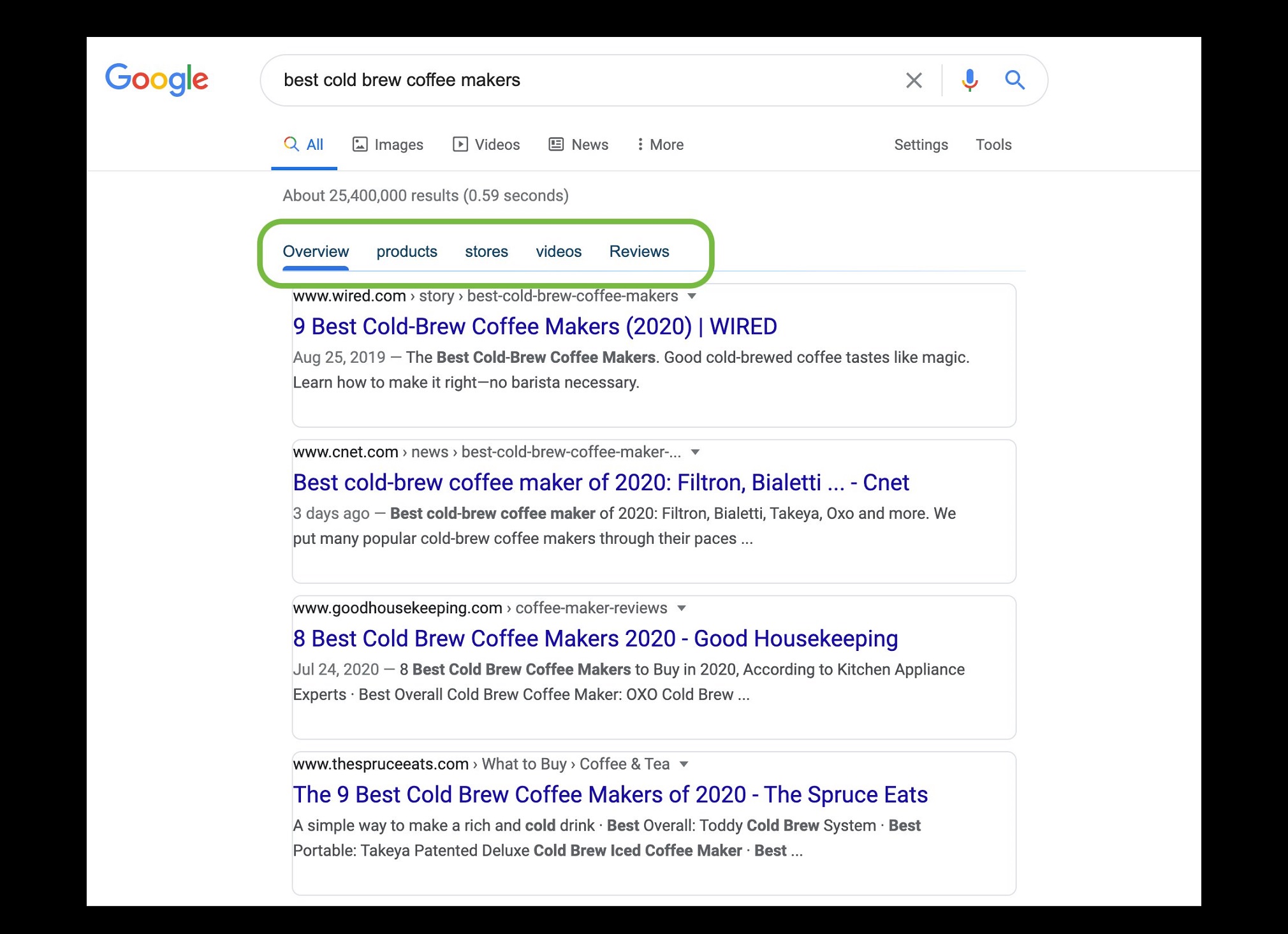This screenshot has width=1288, height=934.
Task: Expand the More options menu
Action: coord(660,145)
